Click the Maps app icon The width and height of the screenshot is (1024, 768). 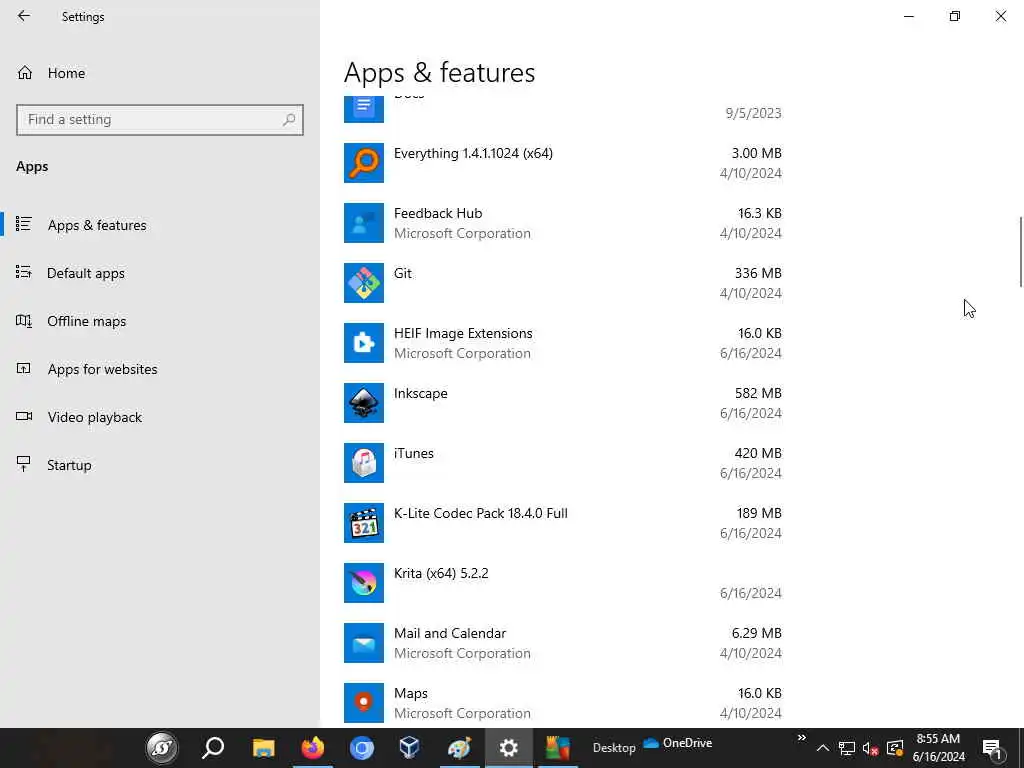tap(364, 703)
